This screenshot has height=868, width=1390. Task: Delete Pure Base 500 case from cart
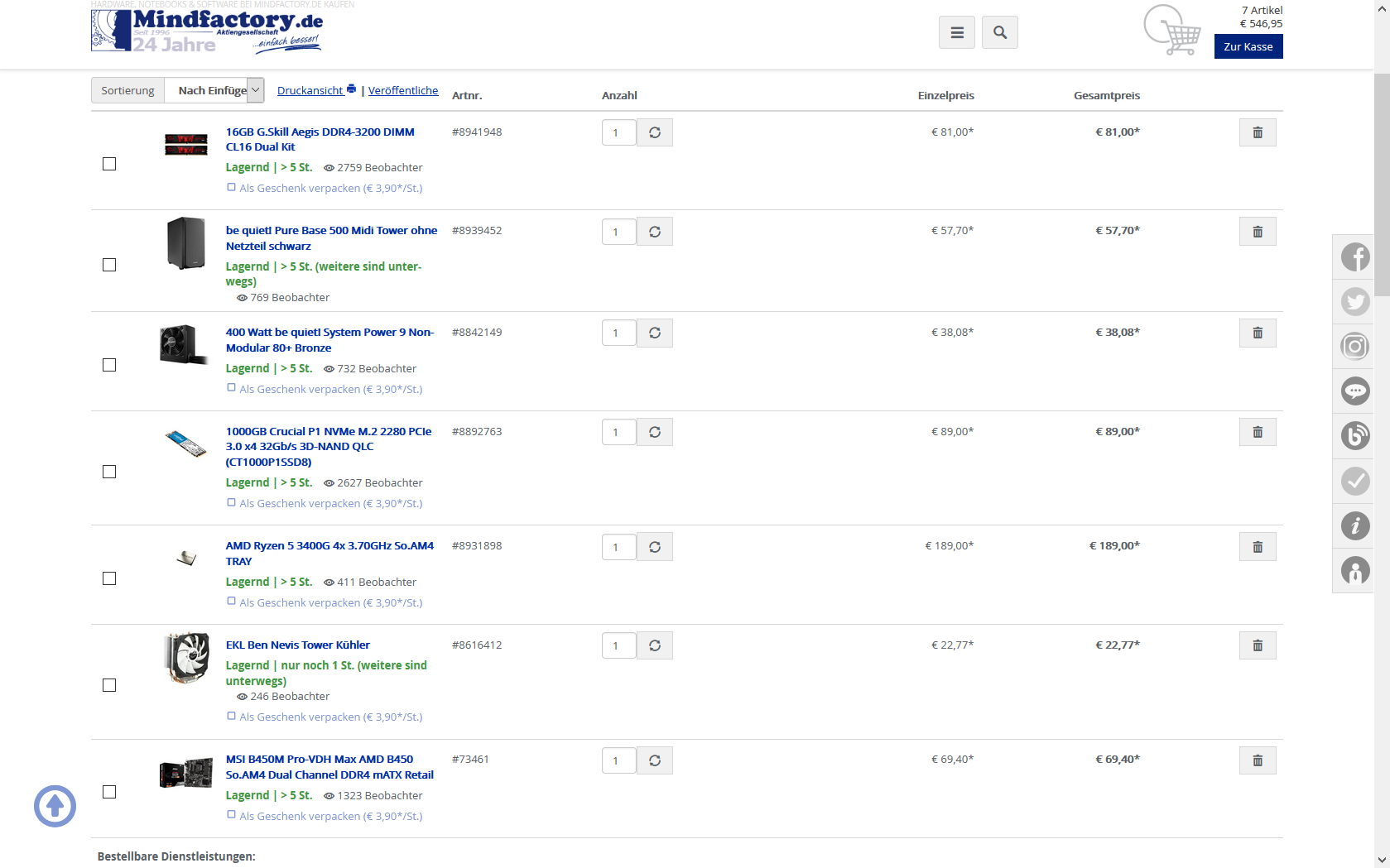coord(1258,232)
